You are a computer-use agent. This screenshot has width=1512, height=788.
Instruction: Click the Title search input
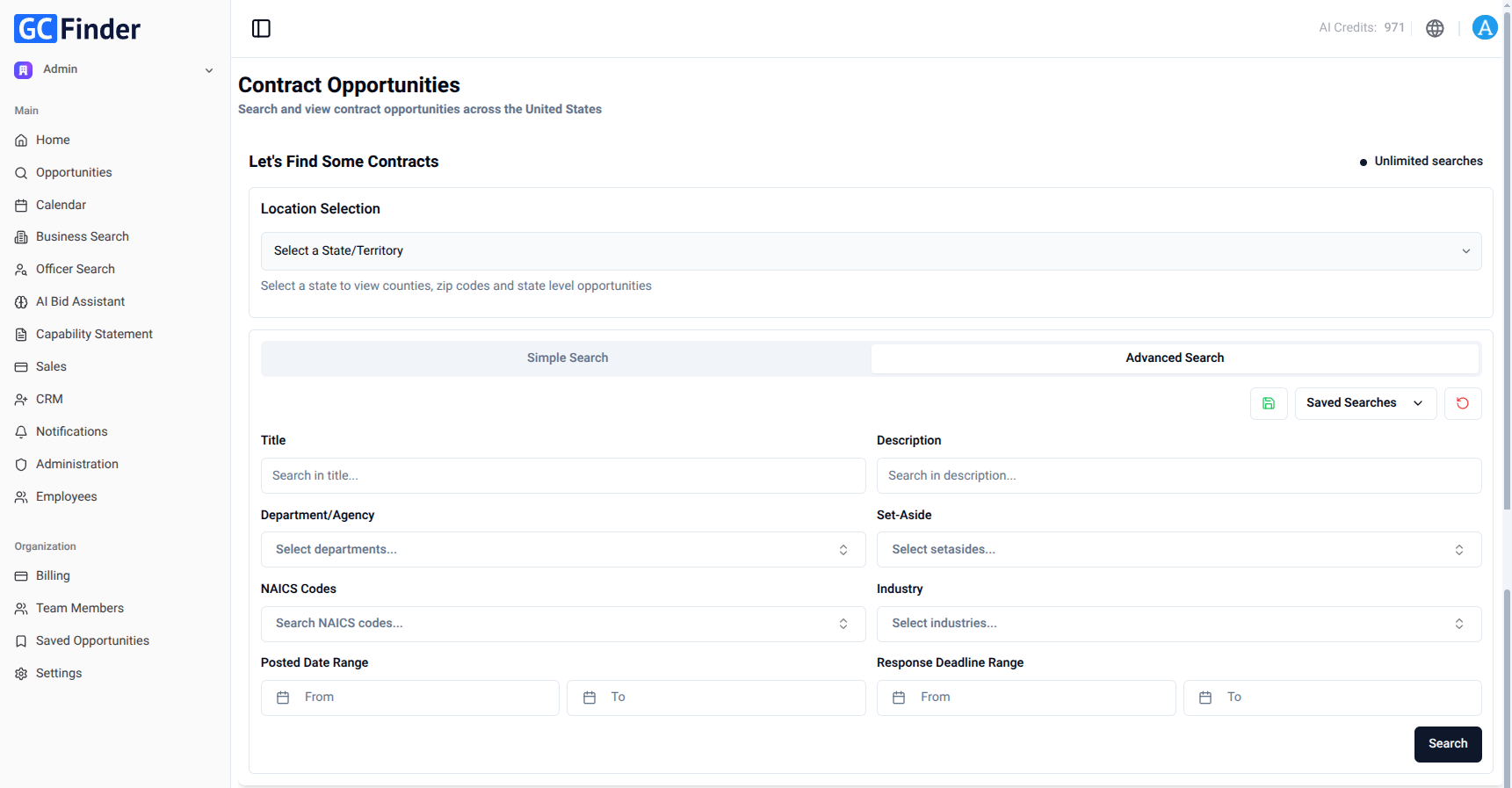coord(563,475)
